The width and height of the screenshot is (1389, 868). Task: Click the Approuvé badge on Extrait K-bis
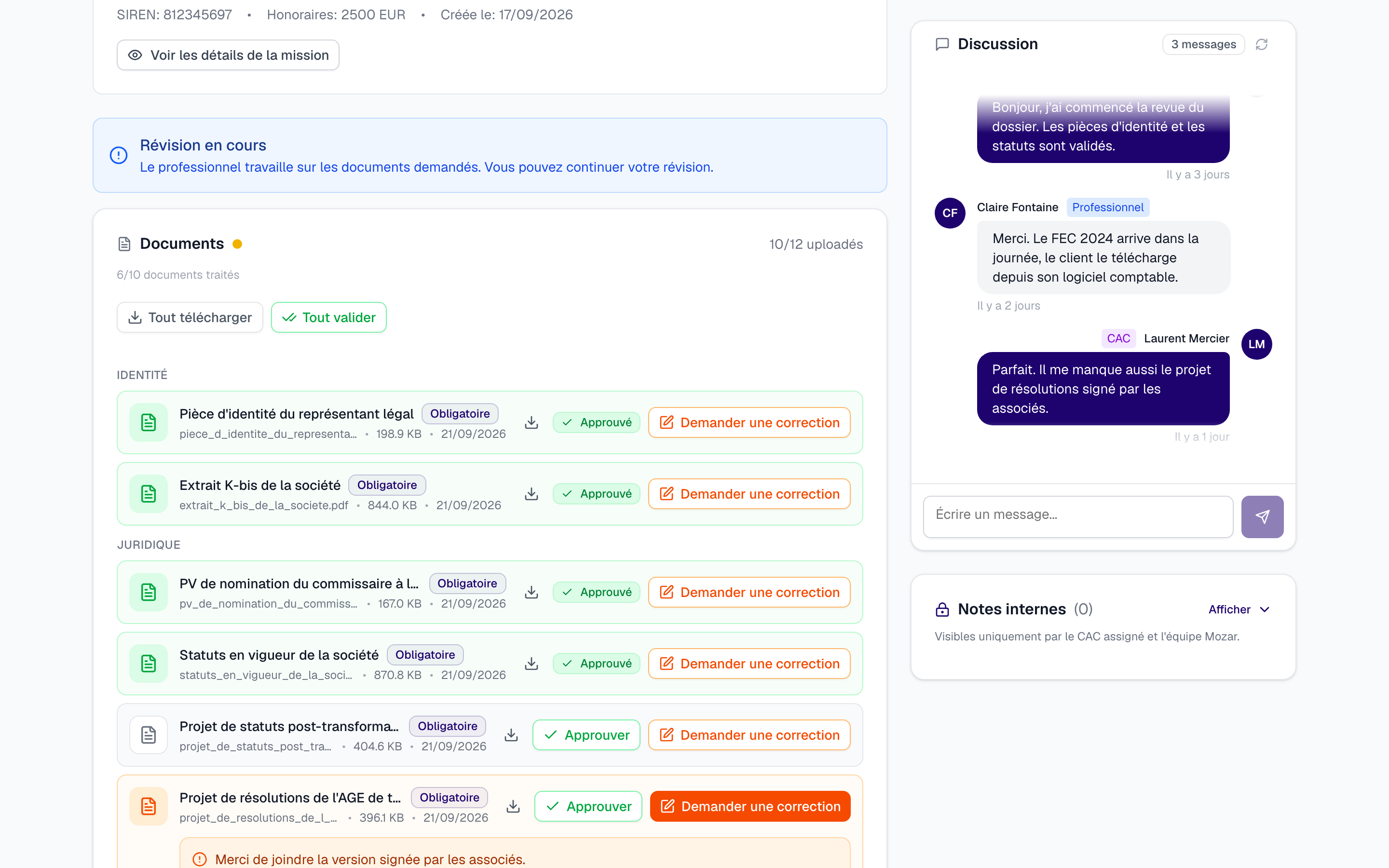click(x=596, y=494)
